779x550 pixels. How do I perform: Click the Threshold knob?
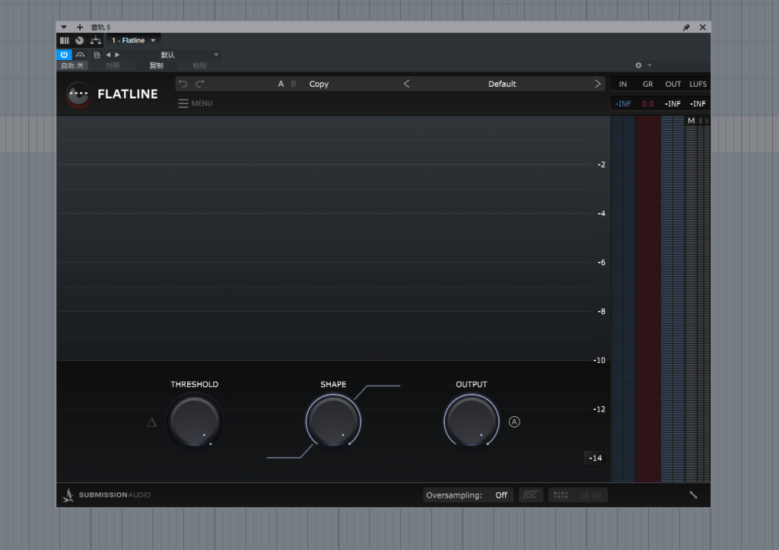[194, 421]
